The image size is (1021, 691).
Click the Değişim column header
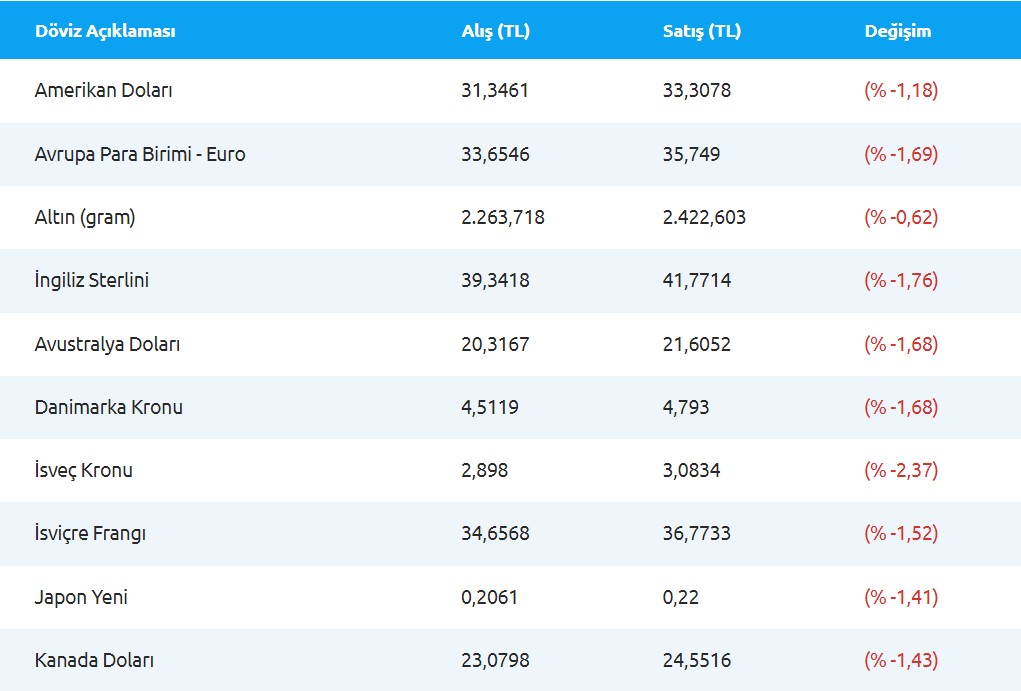pyautogui.click(x=897, y=31)
